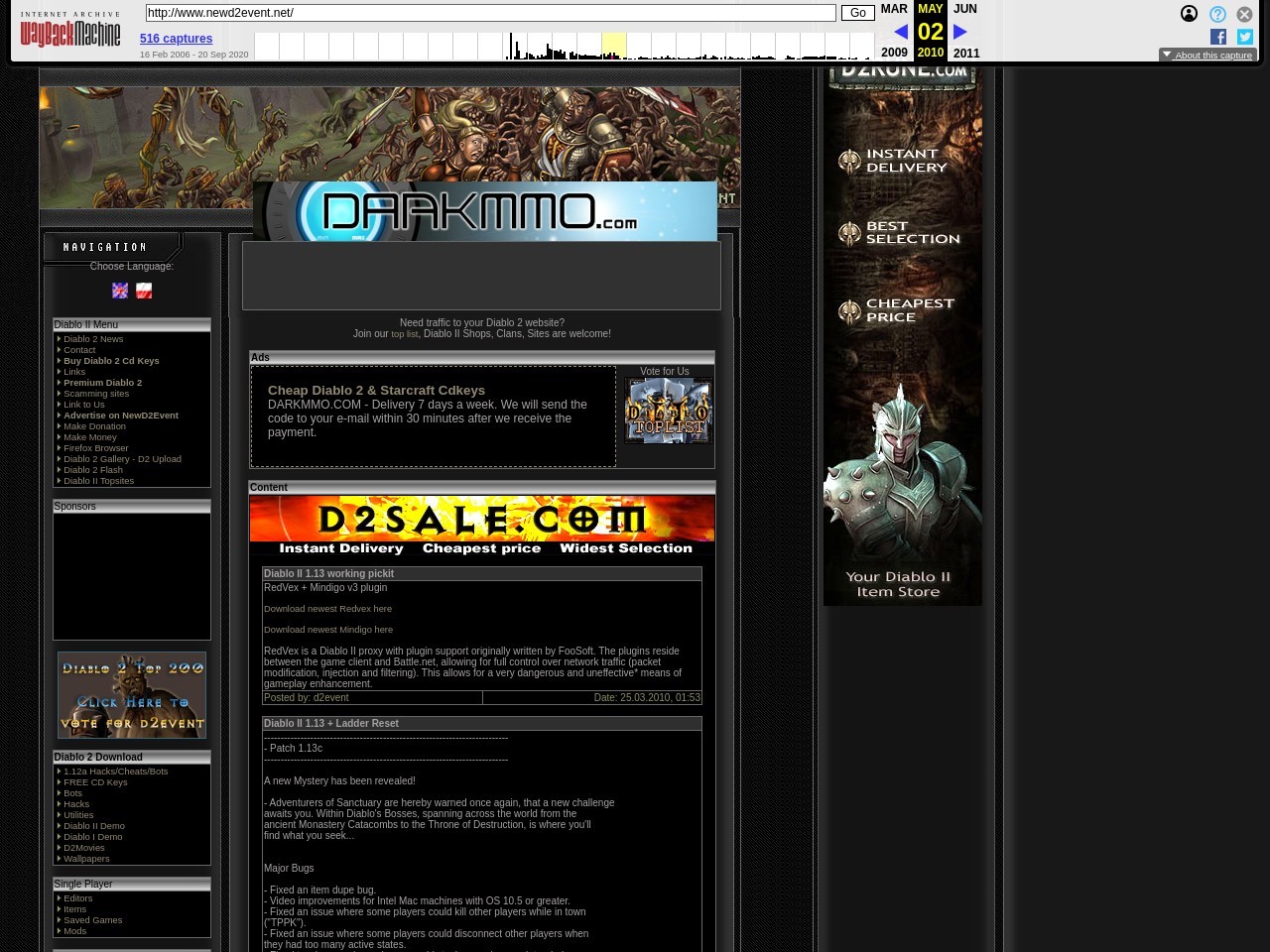Select the Polish language flag

coord(144,291)
